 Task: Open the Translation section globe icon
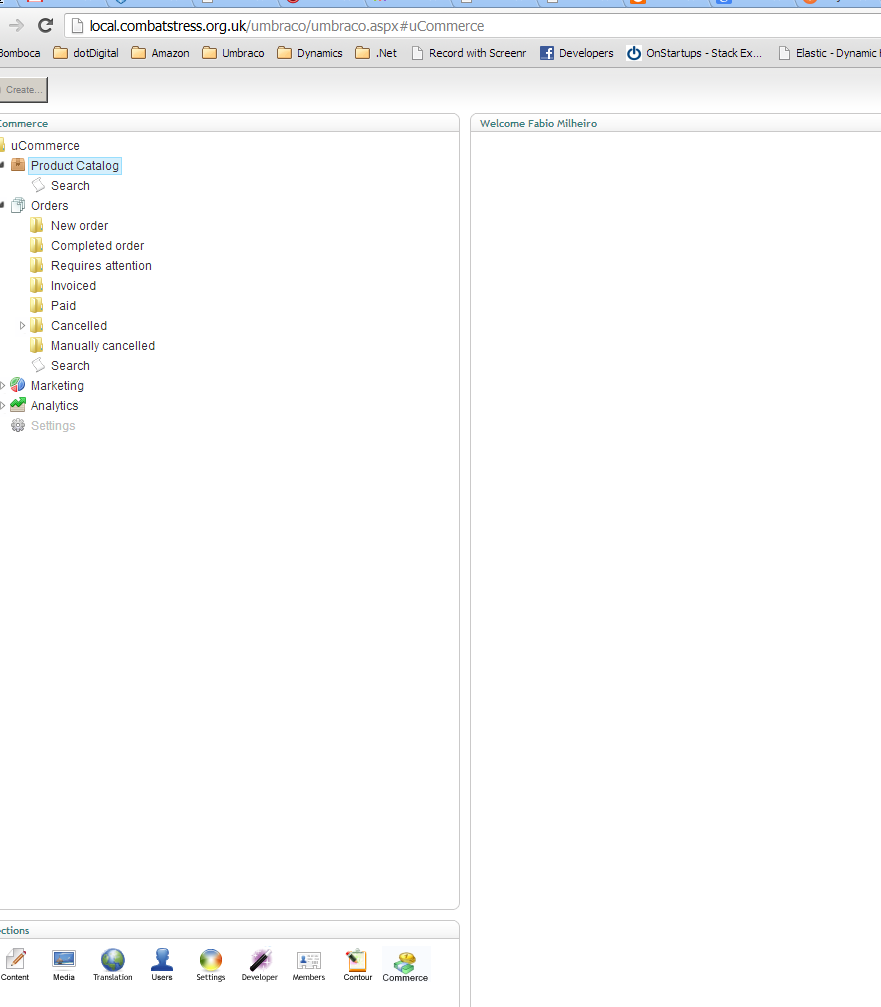pyautogui.click(x=112, y=959)
